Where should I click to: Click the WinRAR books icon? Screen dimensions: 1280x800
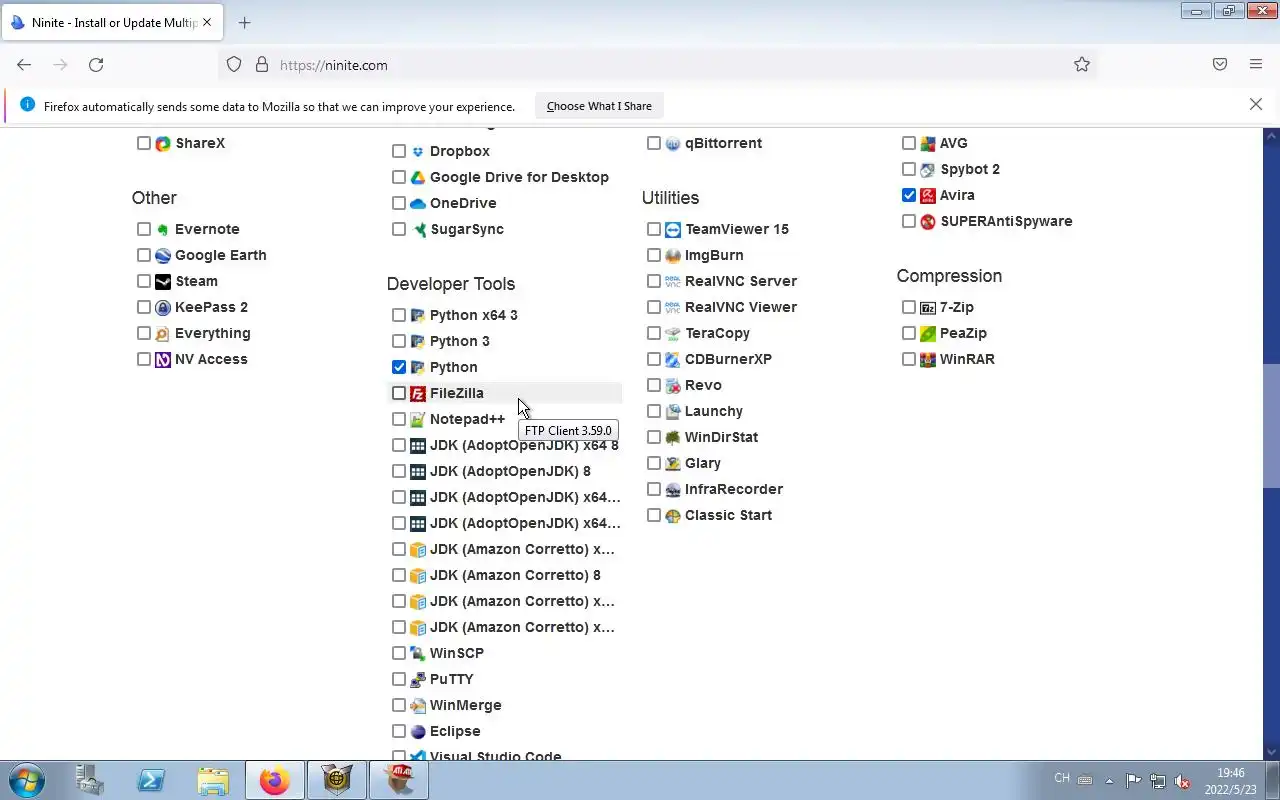click(x=928, y=359)
